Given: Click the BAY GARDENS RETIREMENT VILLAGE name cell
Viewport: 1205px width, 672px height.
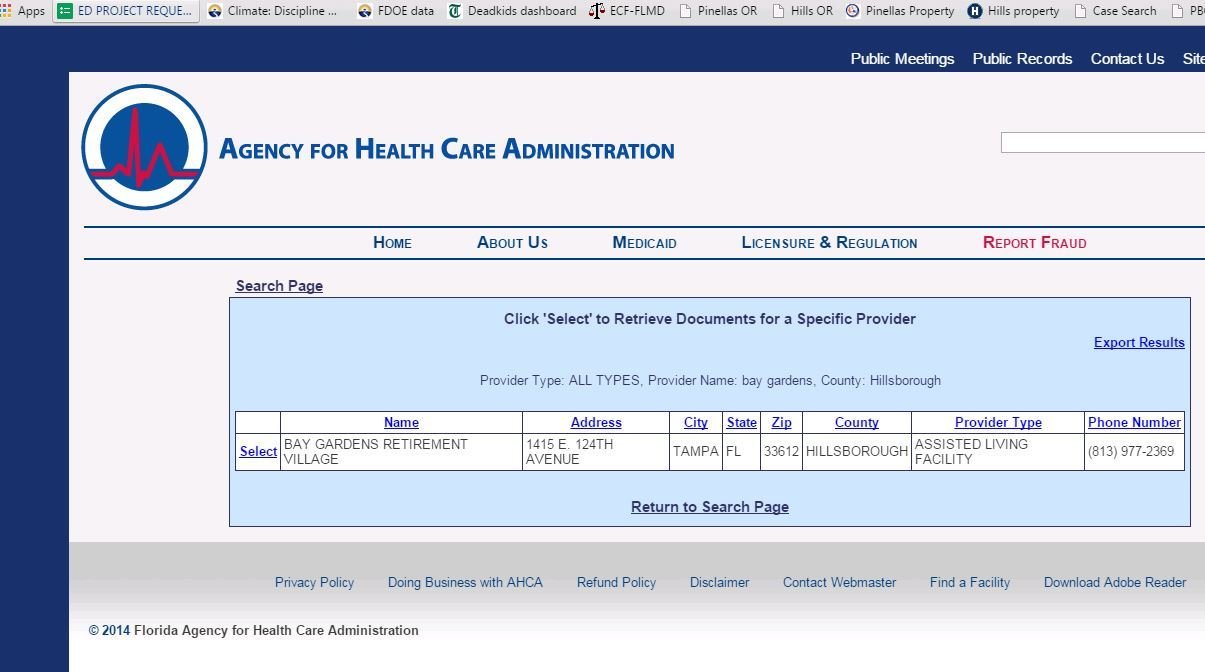Looking at the screenshot, I should [x=401, y=452].
